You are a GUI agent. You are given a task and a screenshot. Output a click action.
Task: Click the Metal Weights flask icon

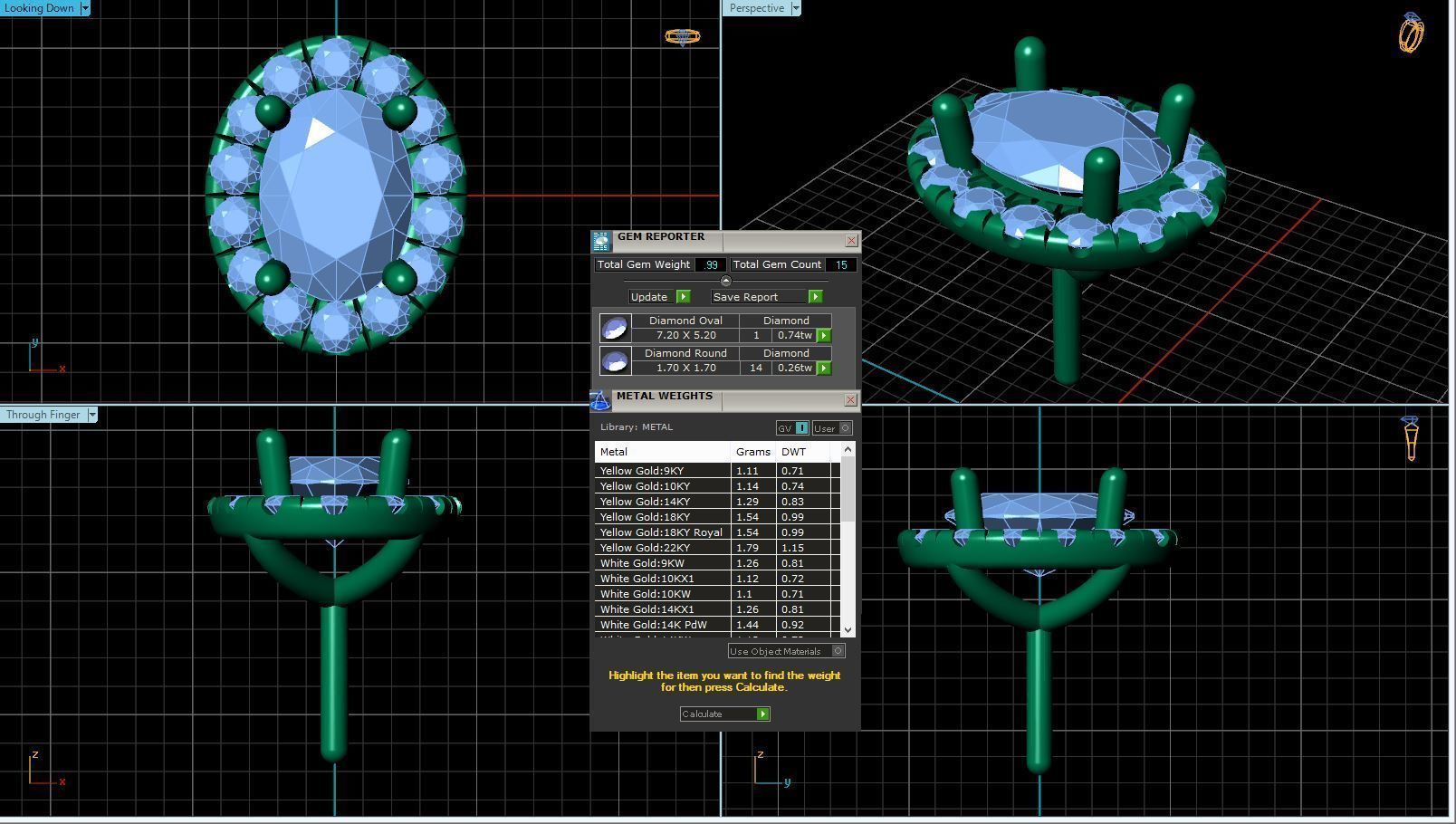coord(600,400)
